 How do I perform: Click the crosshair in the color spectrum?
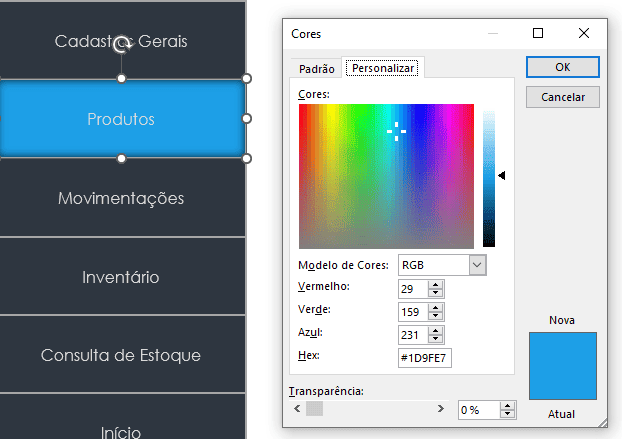coord(397,131)
